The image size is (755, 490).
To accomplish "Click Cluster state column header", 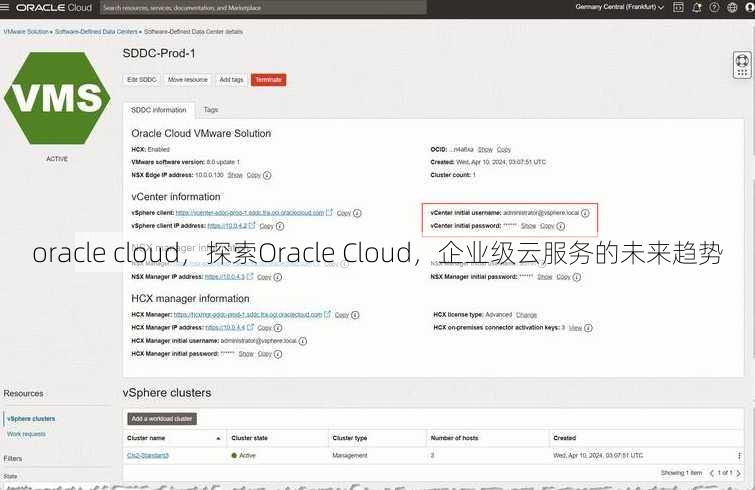I will 249,438.
